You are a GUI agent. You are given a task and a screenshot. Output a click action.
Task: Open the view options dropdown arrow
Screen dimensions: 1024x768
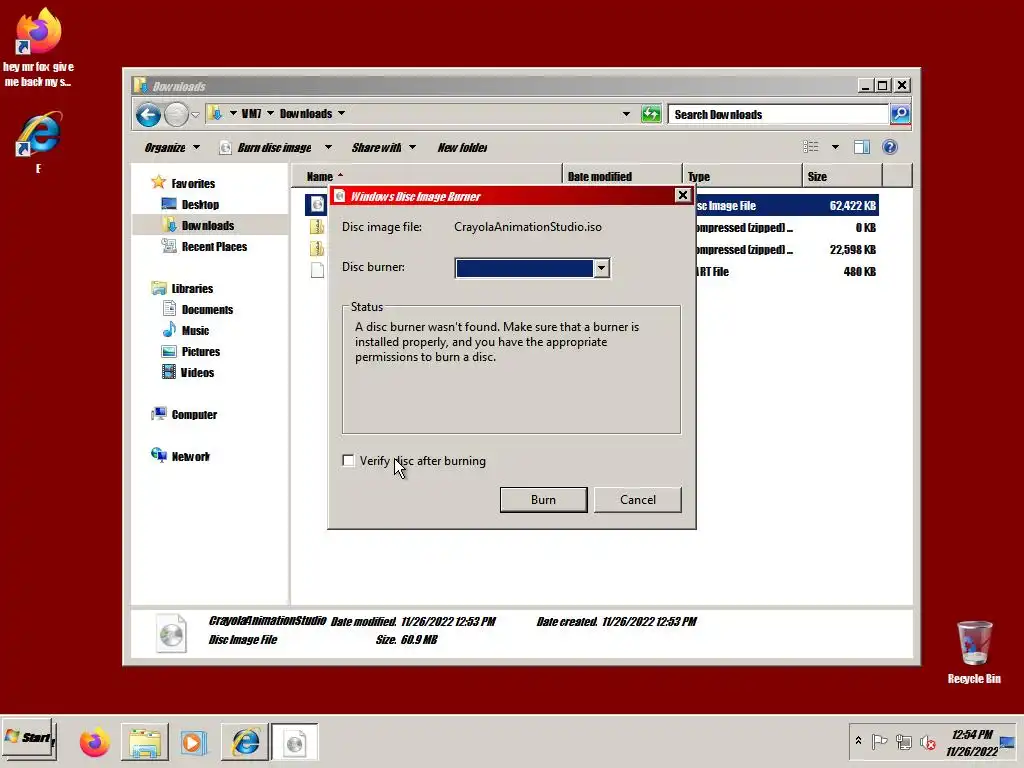click(835, 147)
